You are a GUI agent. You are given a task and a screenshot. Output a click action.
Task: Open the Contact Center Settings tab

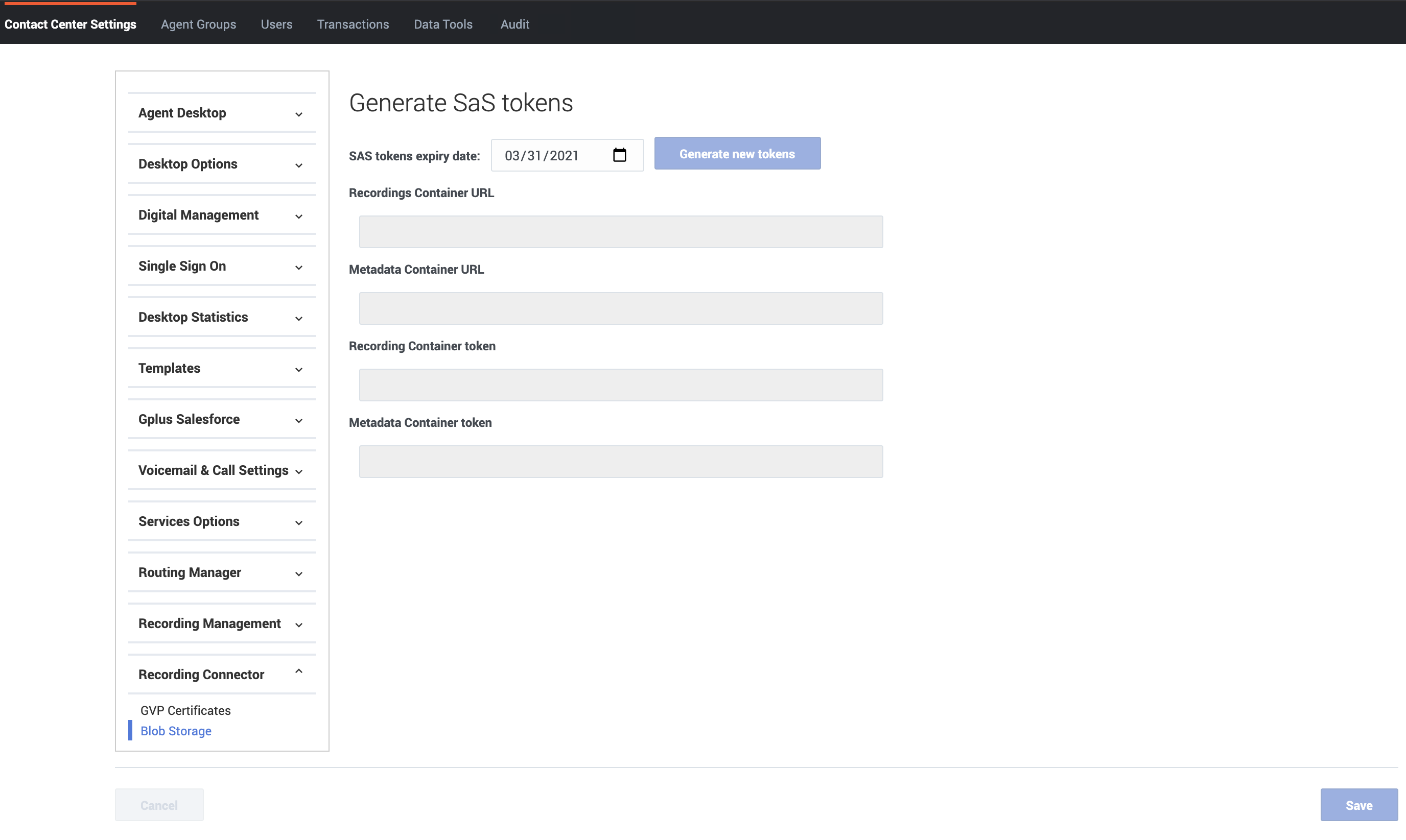(x=70, y=25)
